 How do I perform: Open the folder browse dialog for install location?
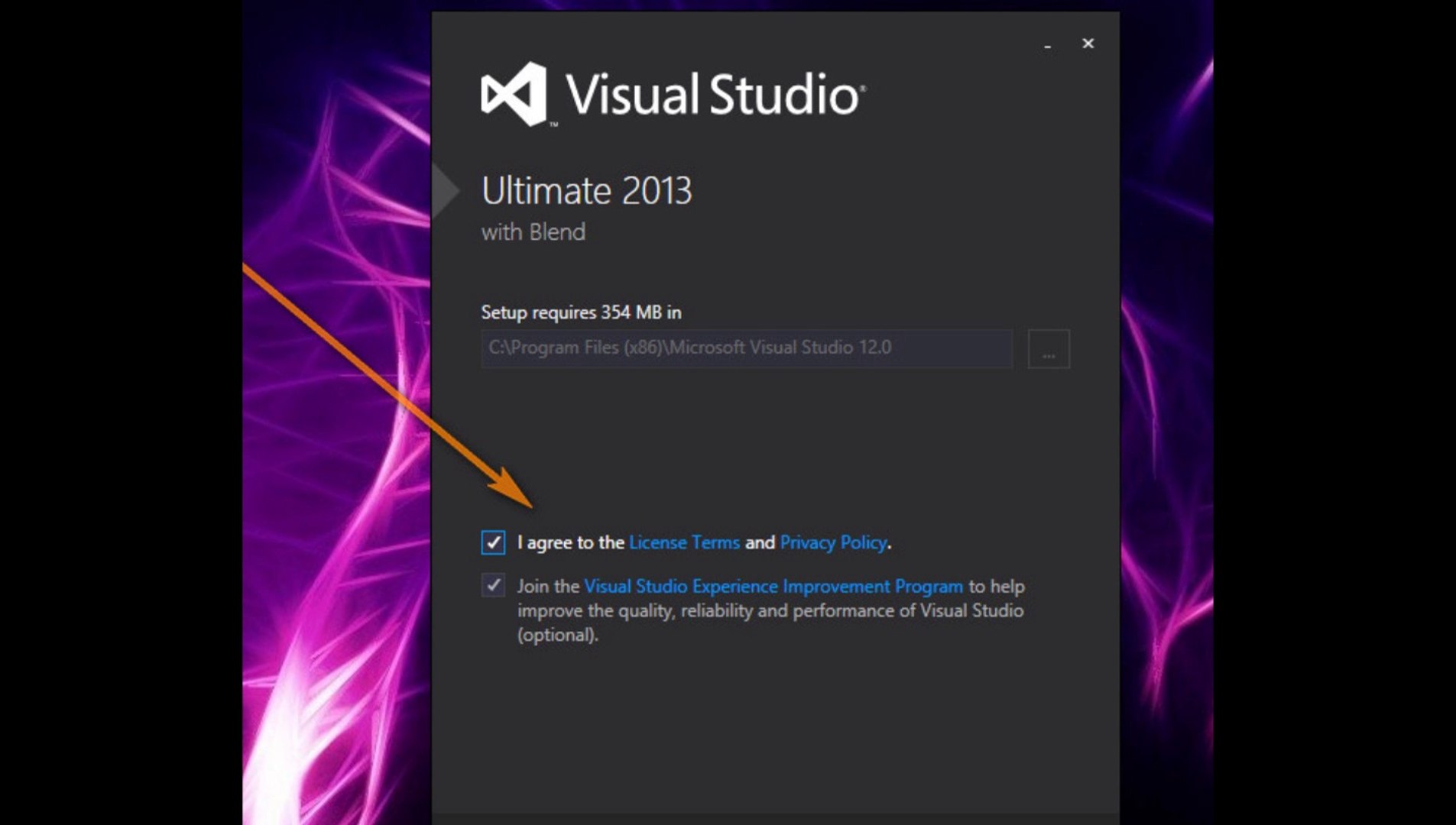click(1048, 348)
